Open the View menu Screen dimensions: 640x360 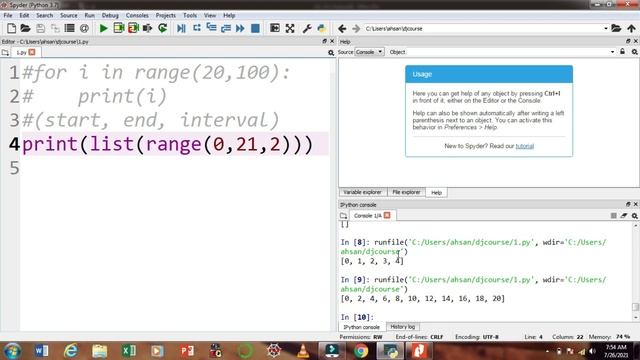tap(210, 15)
